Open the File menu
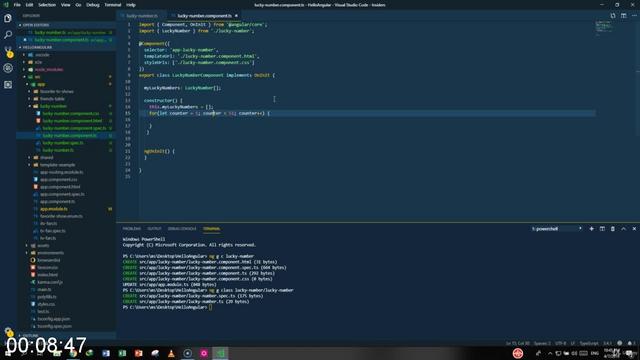640x360 pixels. [x=17, y=5]
